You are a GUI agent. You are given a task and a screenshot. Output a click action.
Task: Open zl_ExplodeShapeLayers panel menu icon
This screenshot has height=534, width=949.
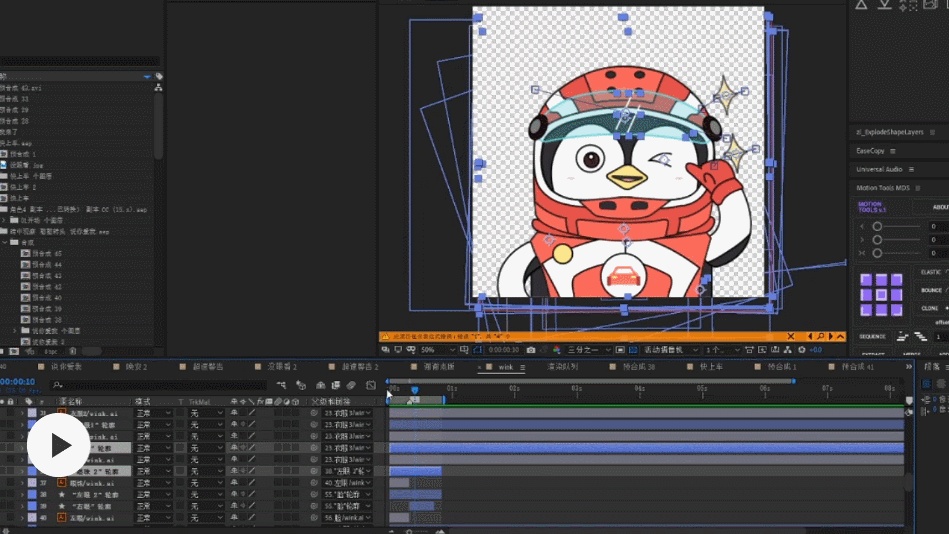coord(933,132)
